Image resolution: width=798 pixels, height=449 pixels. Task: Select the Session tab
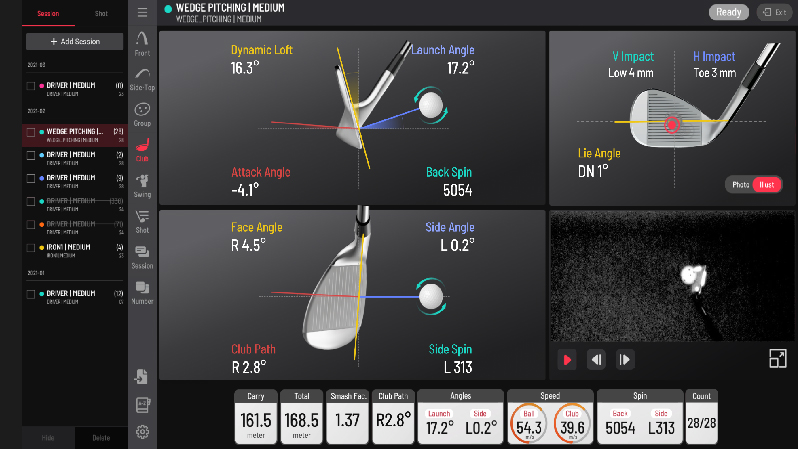(48, 14)
